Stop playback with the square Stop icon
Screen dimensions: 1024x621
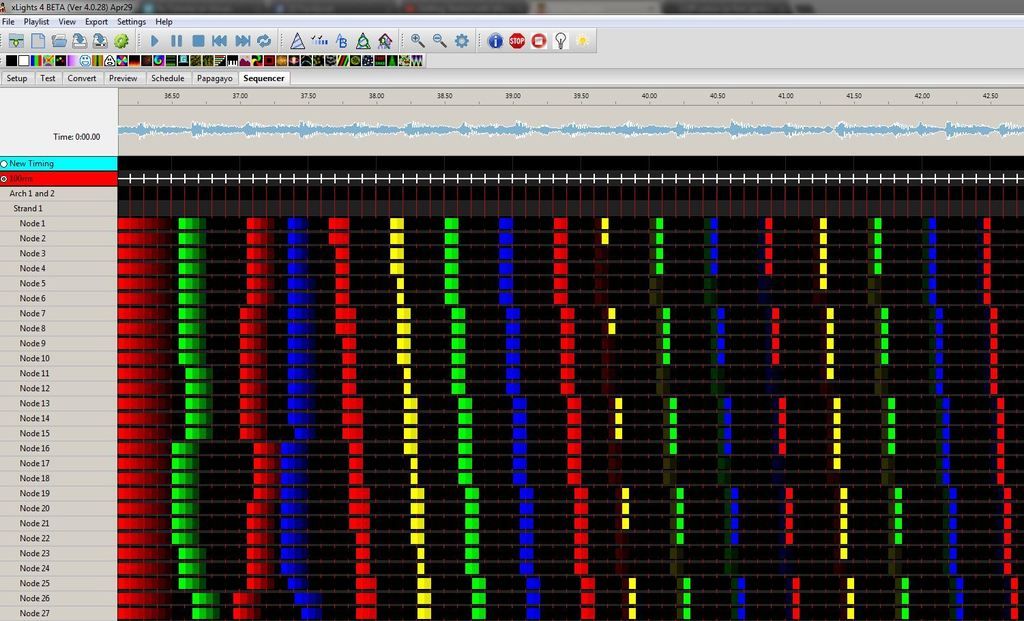[198, 41]
